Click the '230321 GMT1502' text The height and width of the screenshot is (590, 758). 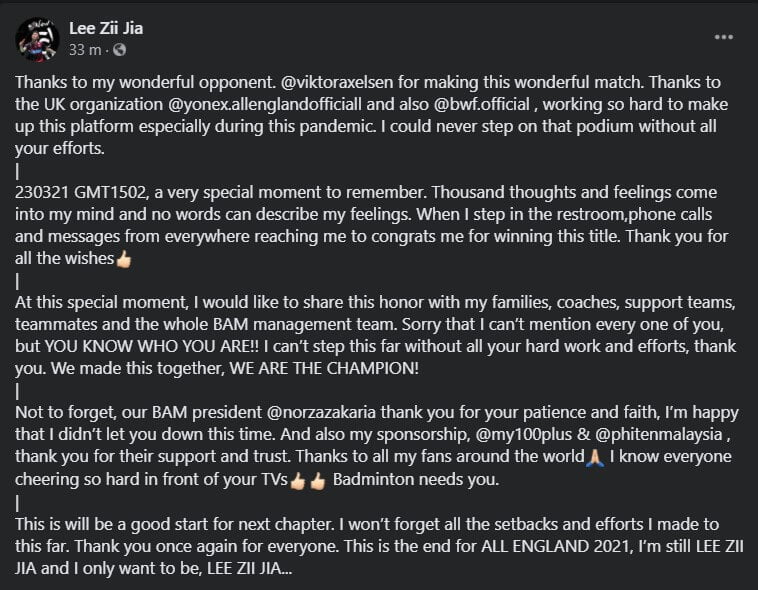[x=80, y=192]
